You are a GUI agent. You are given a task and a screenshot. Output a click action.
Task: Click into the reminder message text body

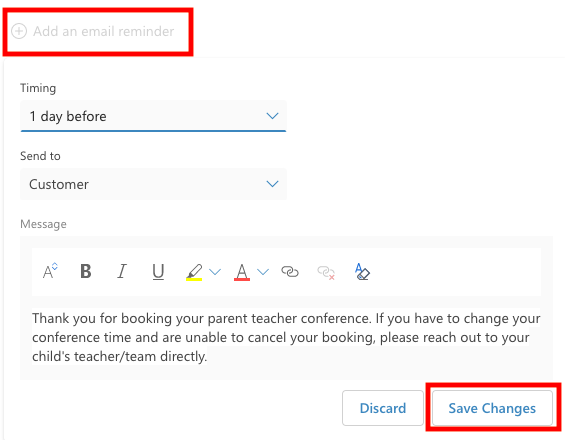coord(286,337)
